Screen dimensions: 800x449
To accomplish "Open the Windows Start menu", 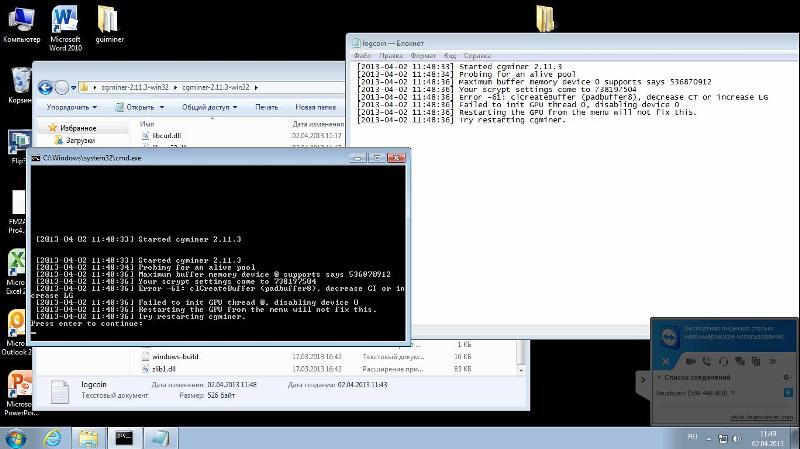I will coord(15,439).
